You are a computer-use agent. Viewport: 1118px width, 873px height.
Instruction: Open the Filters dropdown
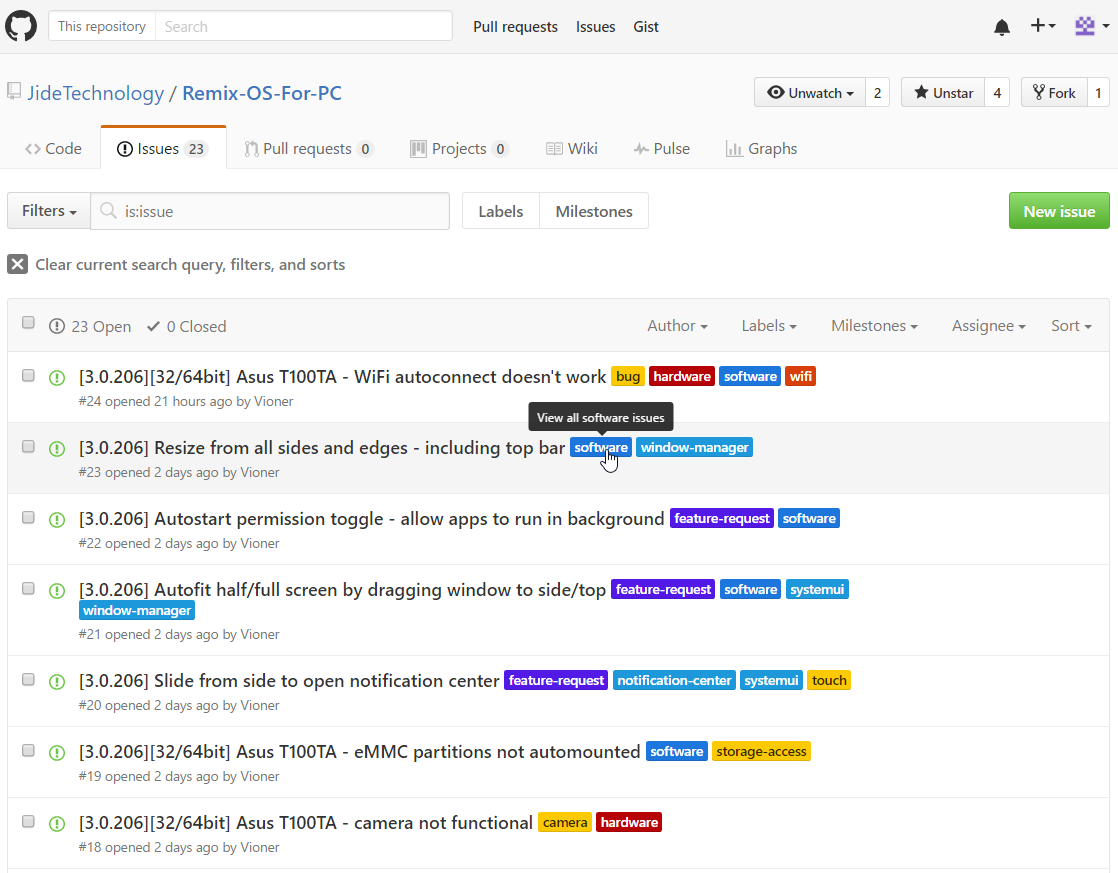49,211
